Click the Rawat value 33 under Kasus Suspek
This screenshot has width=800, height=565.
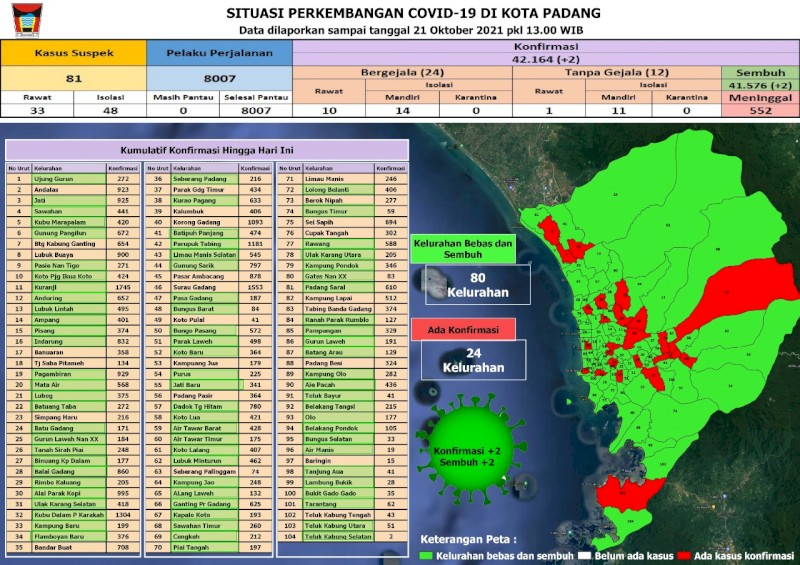37,110
